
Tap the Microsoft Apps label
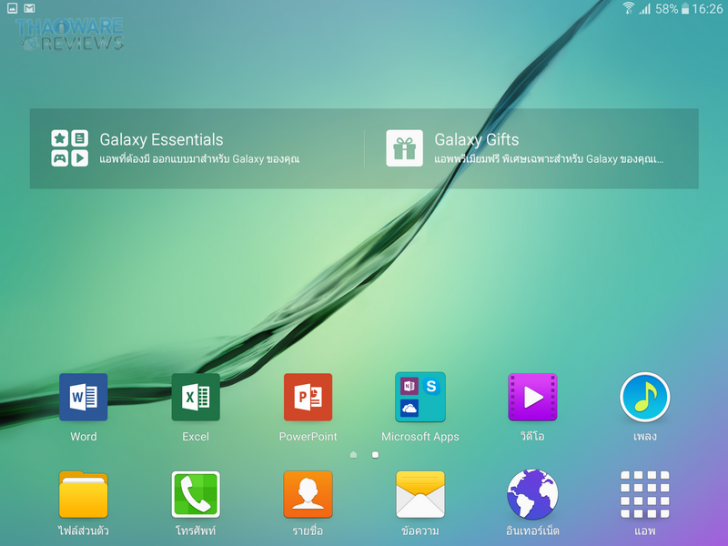(420, 437)
